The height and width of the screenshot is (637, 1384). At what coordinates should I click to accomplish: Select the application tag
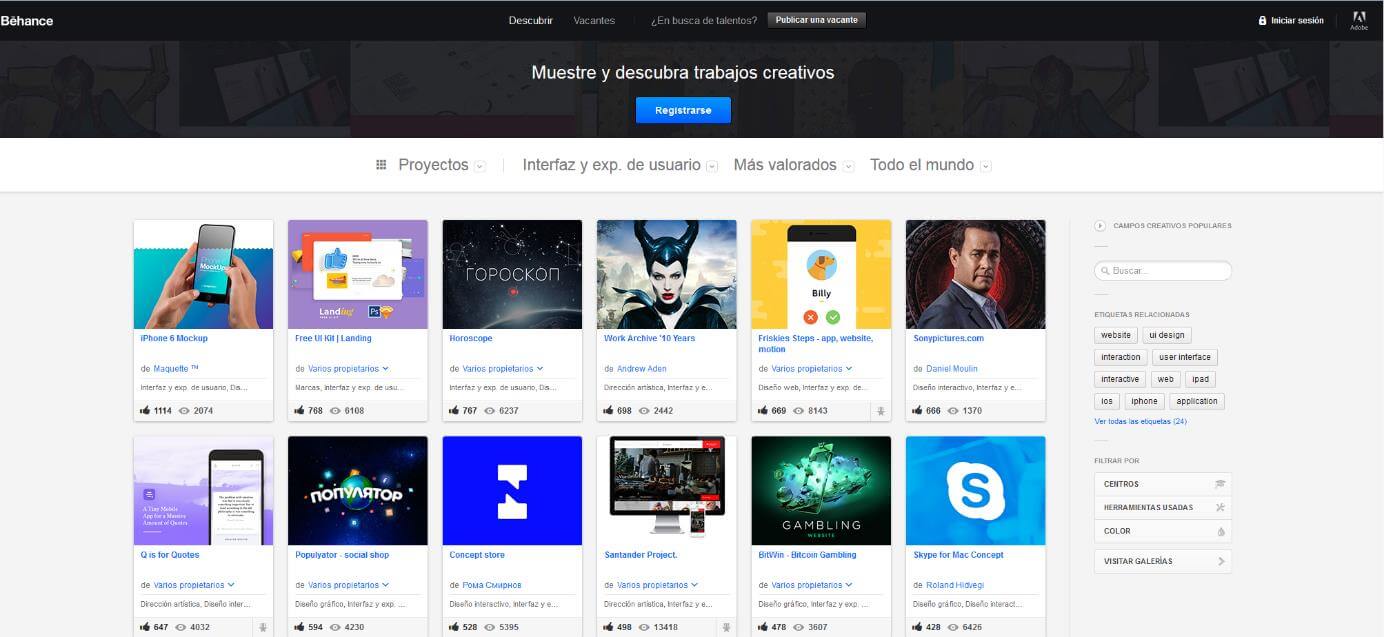coord(1197,401)
